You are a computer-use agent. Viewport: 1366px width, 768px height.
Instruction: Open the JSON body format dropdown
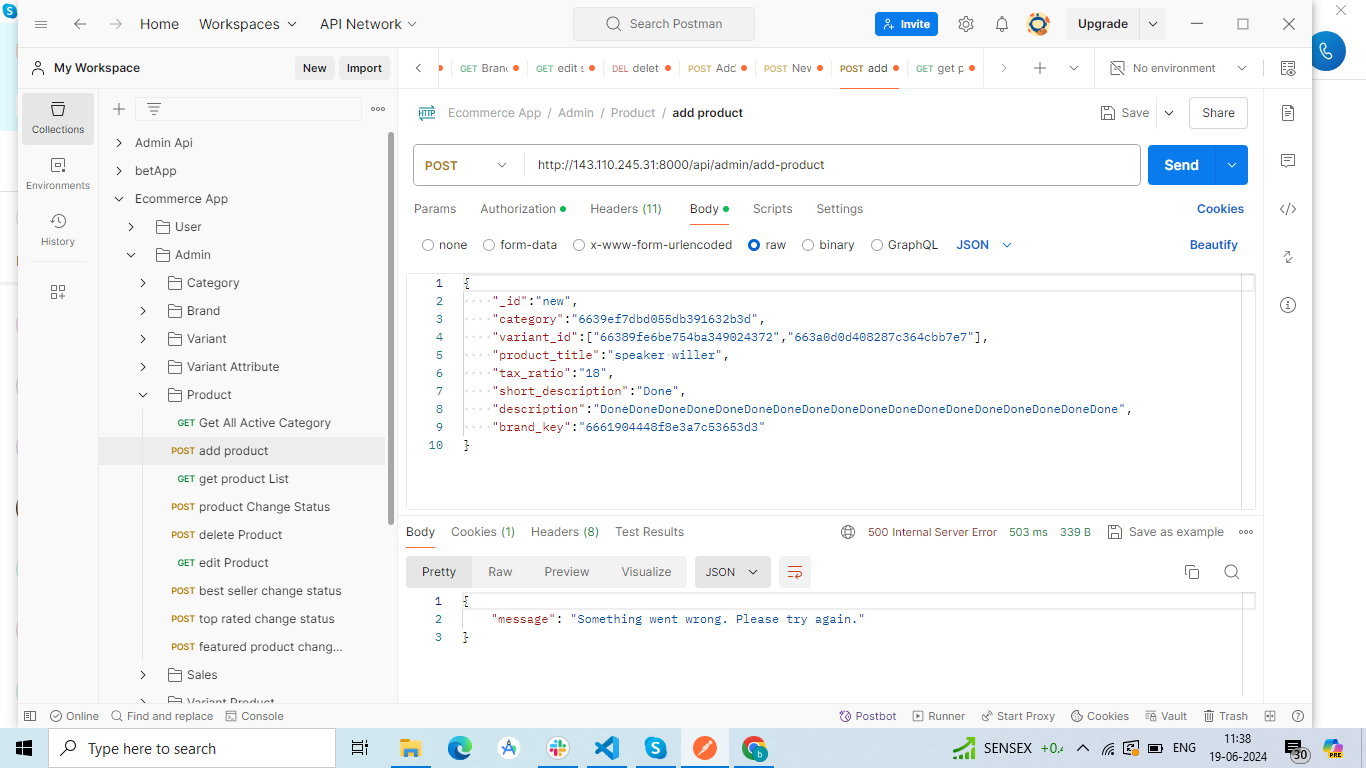[984, 245]
